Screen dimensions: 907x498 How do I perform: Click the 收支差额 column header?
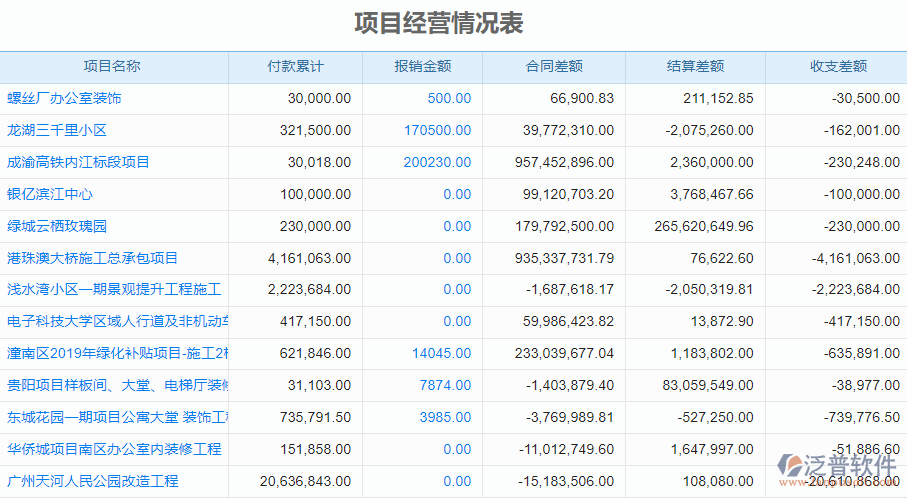coord(838,67)
